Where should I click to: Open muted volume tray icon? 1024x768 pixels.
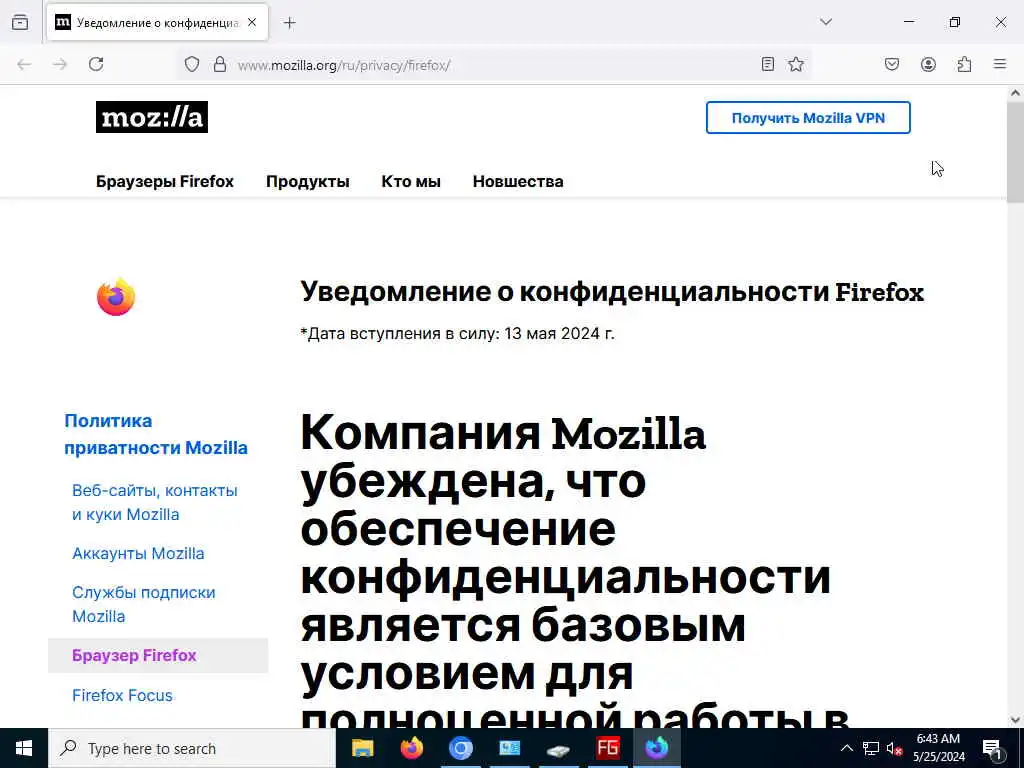click(895, 748)
